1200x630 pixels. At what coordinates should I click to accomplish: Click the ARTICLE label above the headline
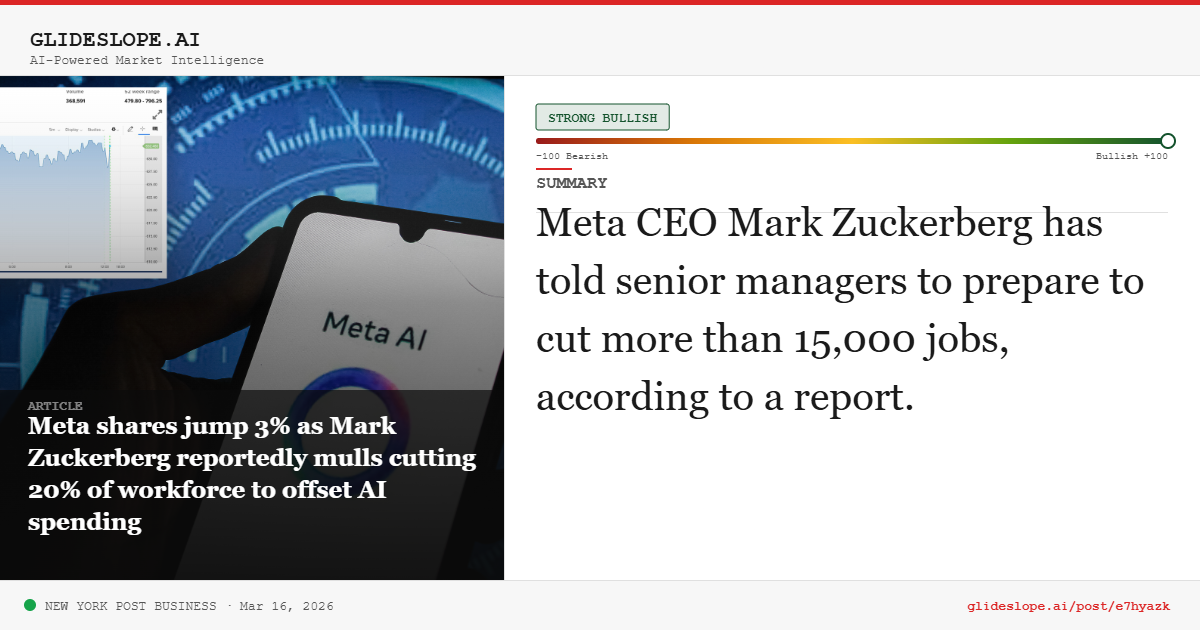(x=55, y=406)
